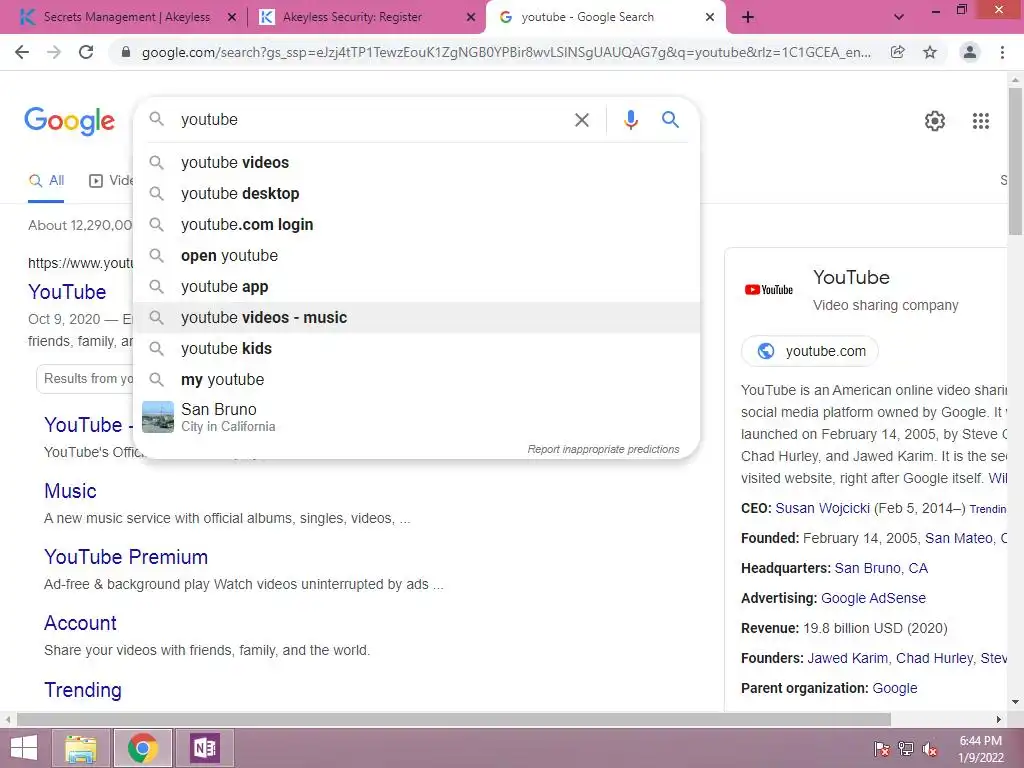The height and width of the screenshot is (768, 1024).
Task: Open the Chrome profile avatar
Action: 970,52
